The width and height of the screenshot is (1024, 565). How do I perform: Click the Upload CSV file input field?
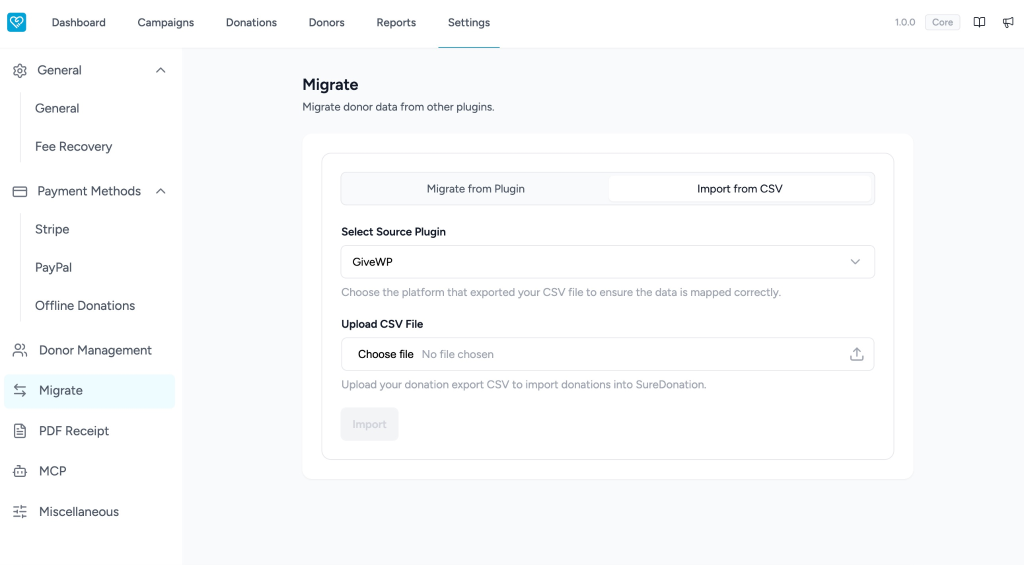[x=607, y=354]
